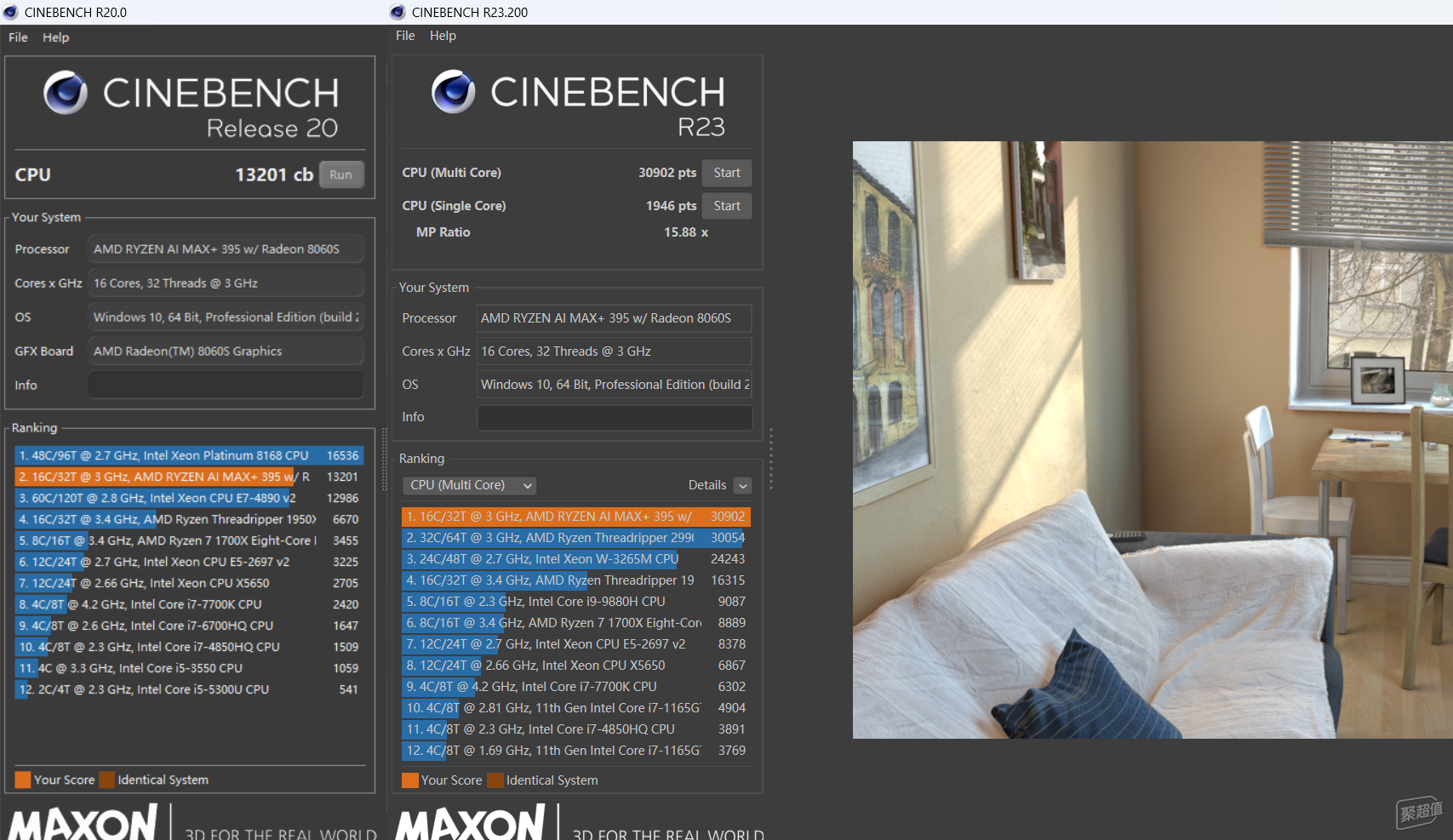
Task: Select R20 ranking row Core i7-7700K
Action: pyautogui.click(x=189, y=604)
